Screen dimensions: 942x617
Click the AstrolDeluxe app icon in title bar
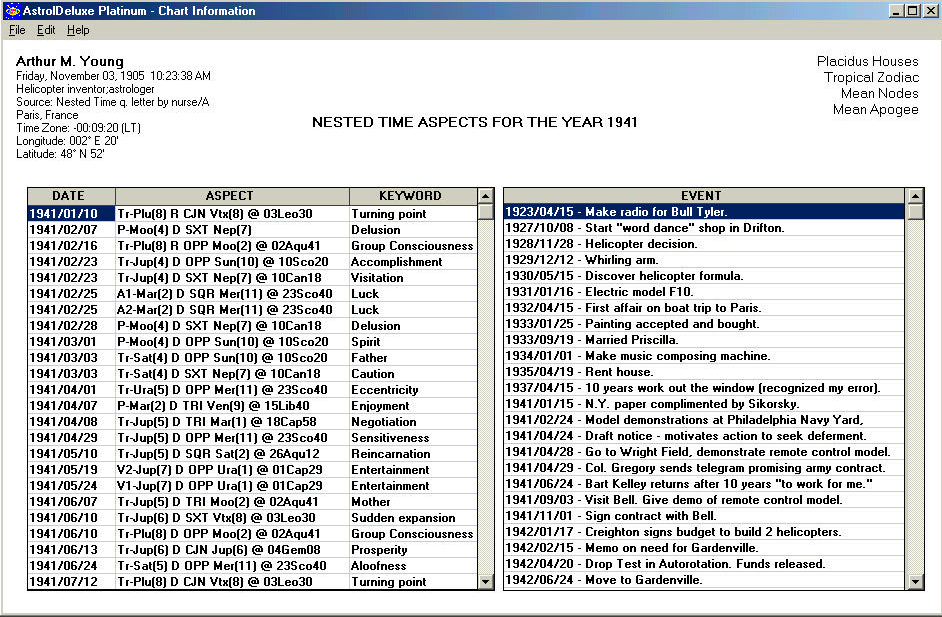[x=11, y=10]
